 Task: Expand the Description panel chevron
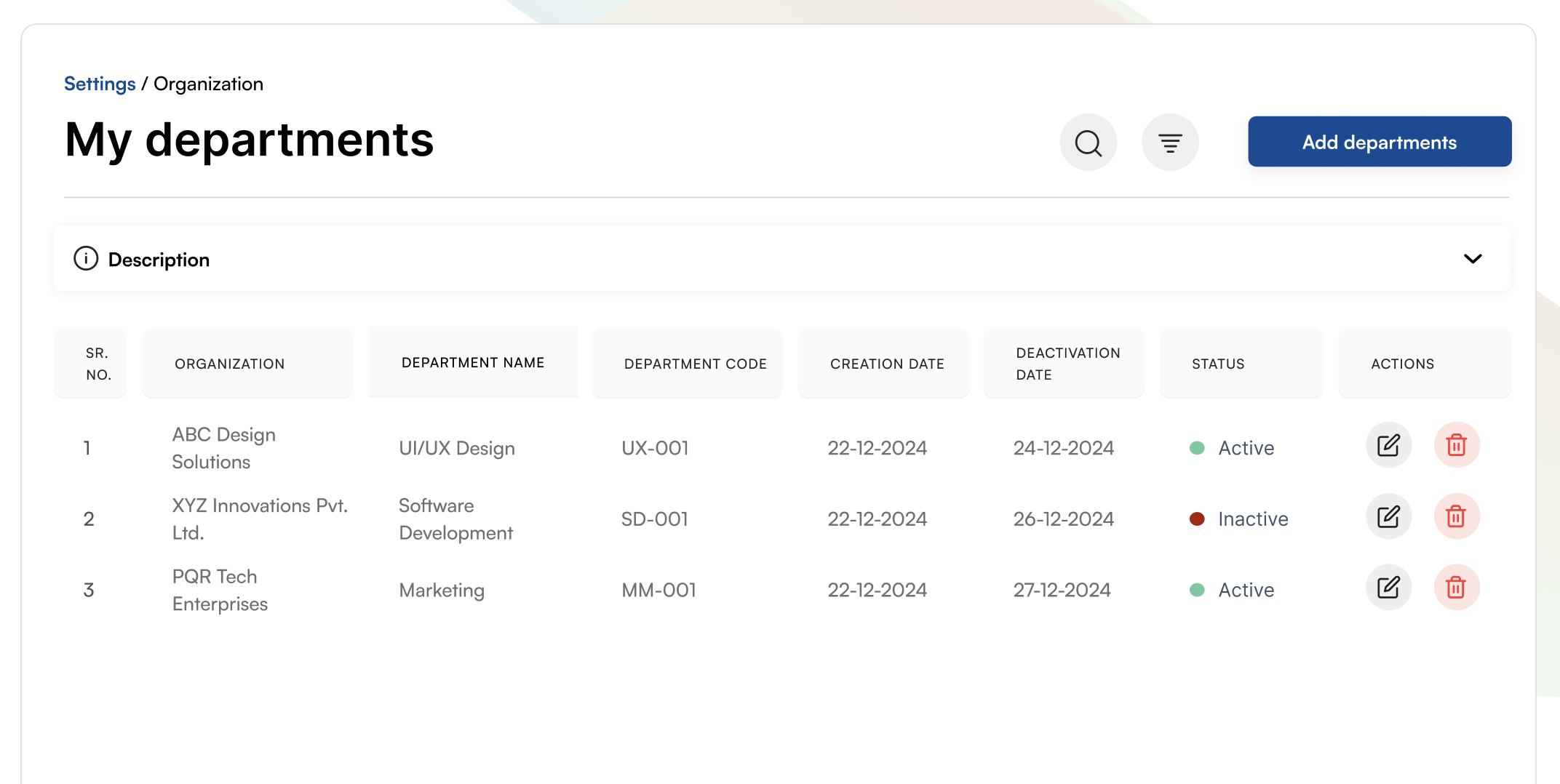coord(1472,259)
